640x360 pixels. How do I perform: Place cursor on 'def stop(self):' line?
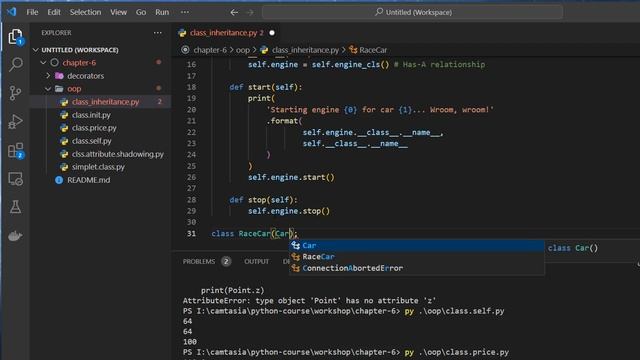tap(264, 200)
